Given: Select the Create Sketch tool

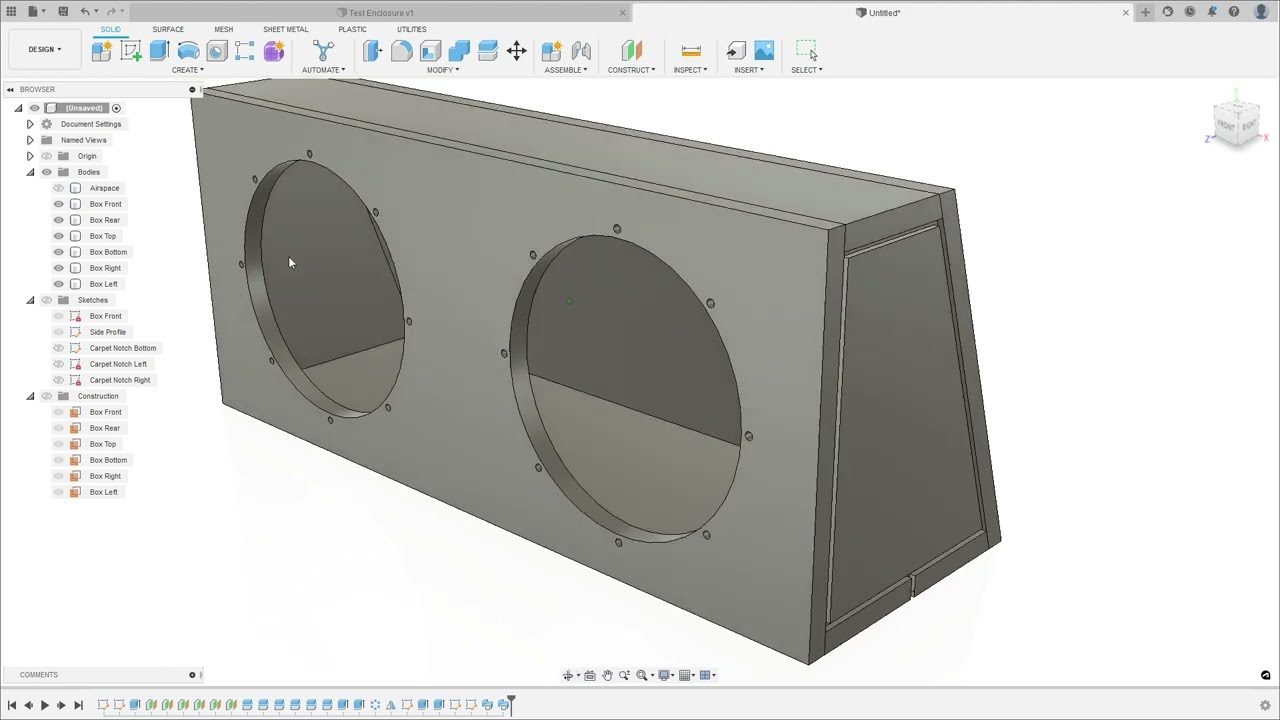Looking at the screenshot, I should [x=131, y=51].
